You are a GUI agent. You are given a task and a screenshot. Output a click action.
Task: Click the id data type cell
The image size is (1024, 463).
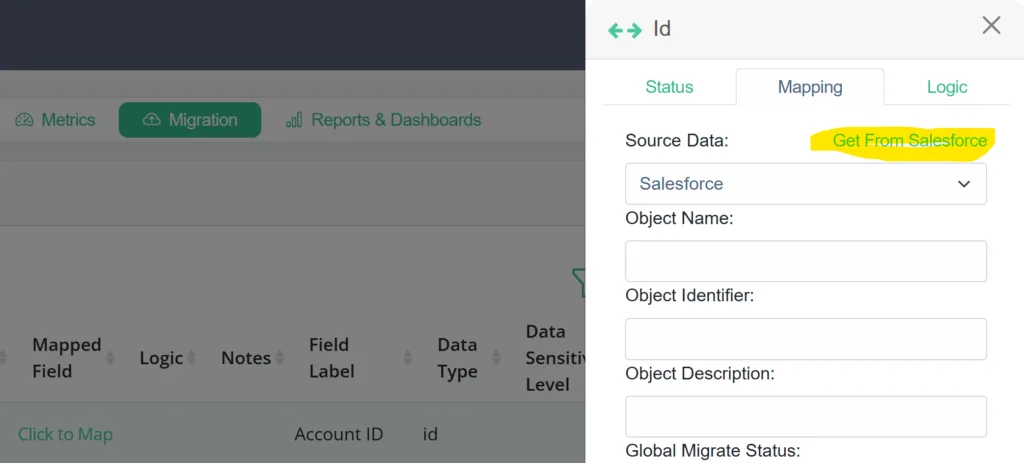pos(430,434)
